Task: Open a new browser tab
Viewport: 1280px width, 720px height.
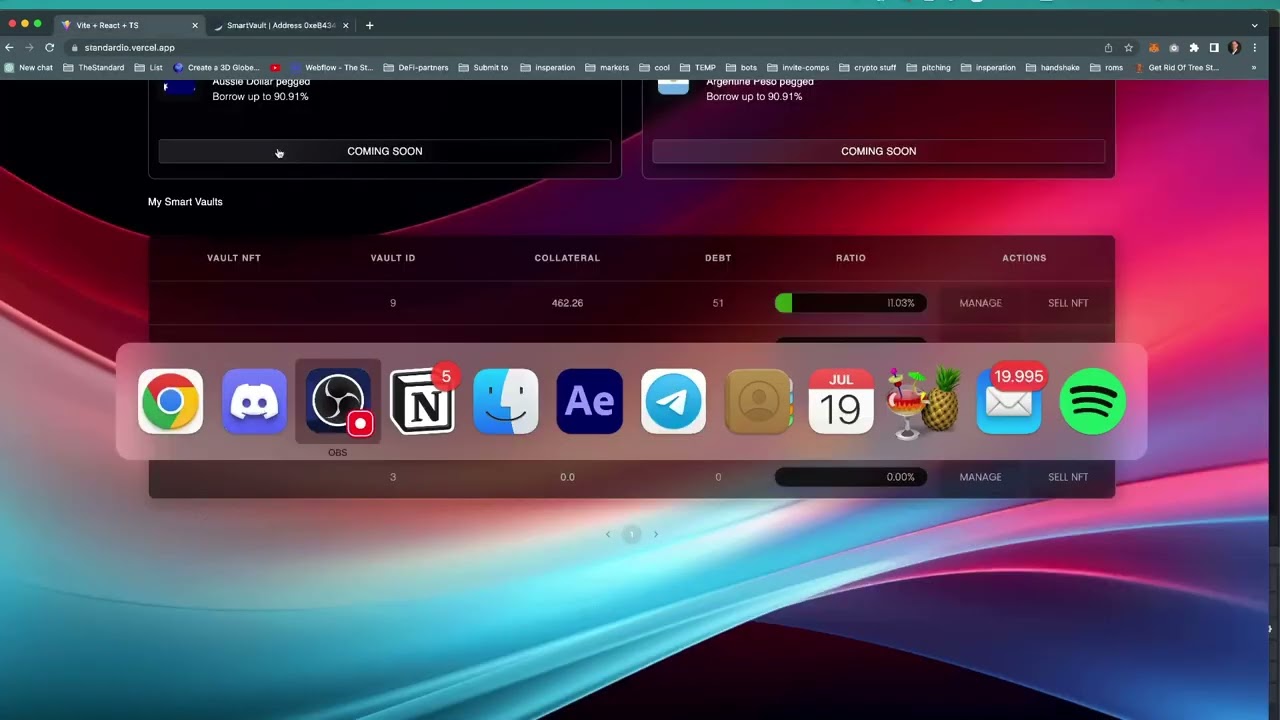Action: coord(369,25)
